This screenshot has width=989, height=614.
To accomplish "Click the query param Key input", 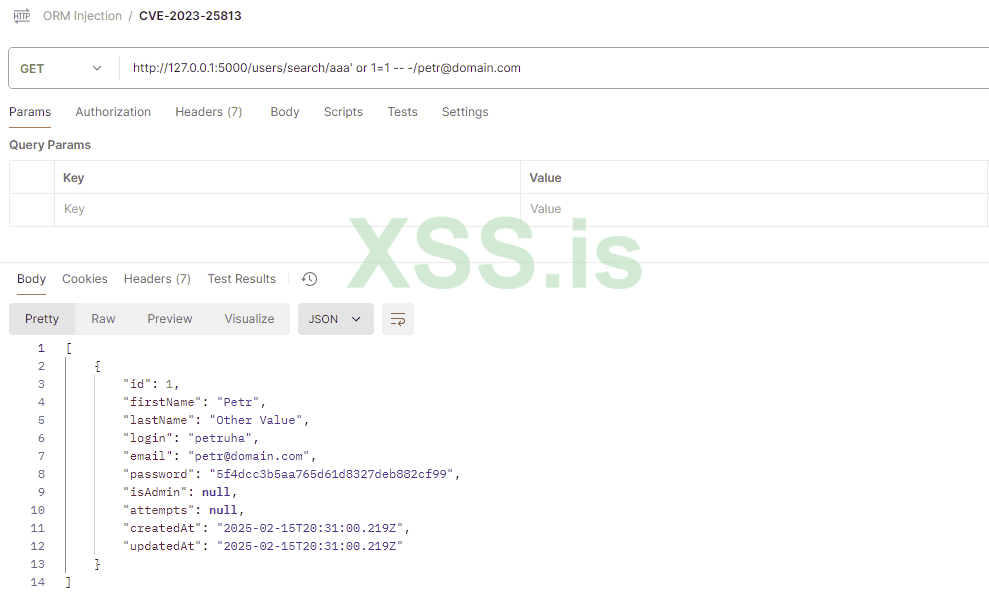I will [x=287, y=210].
